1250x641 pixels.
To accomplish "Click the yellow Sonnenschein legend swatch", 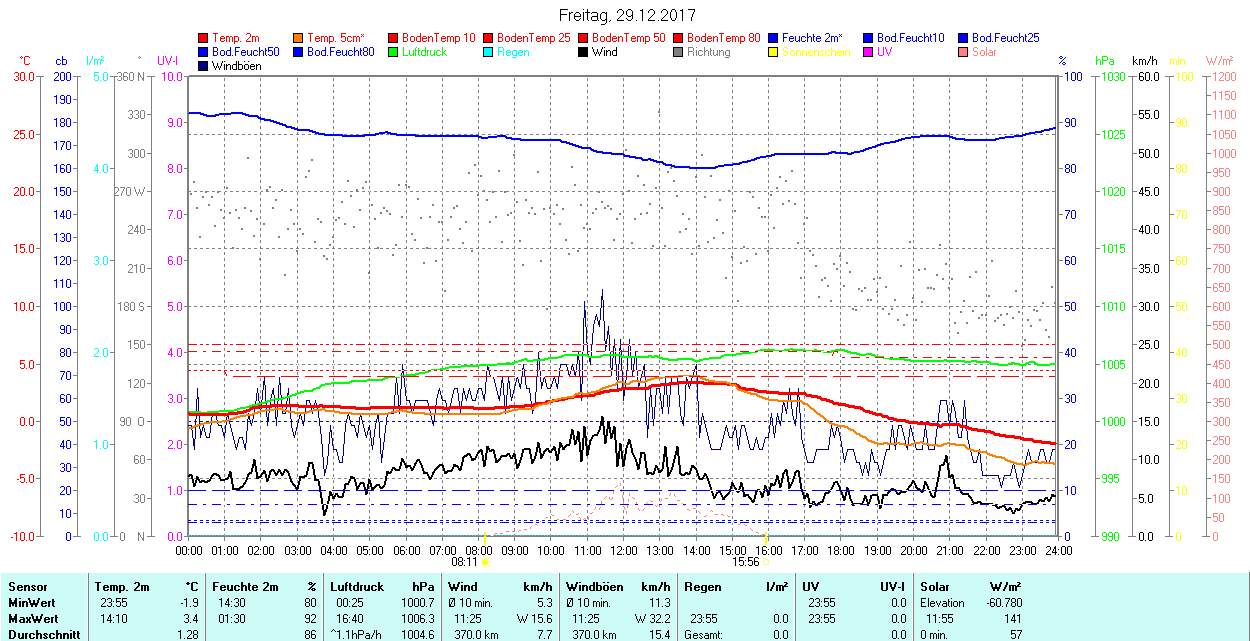I will [x=774, y=52].
